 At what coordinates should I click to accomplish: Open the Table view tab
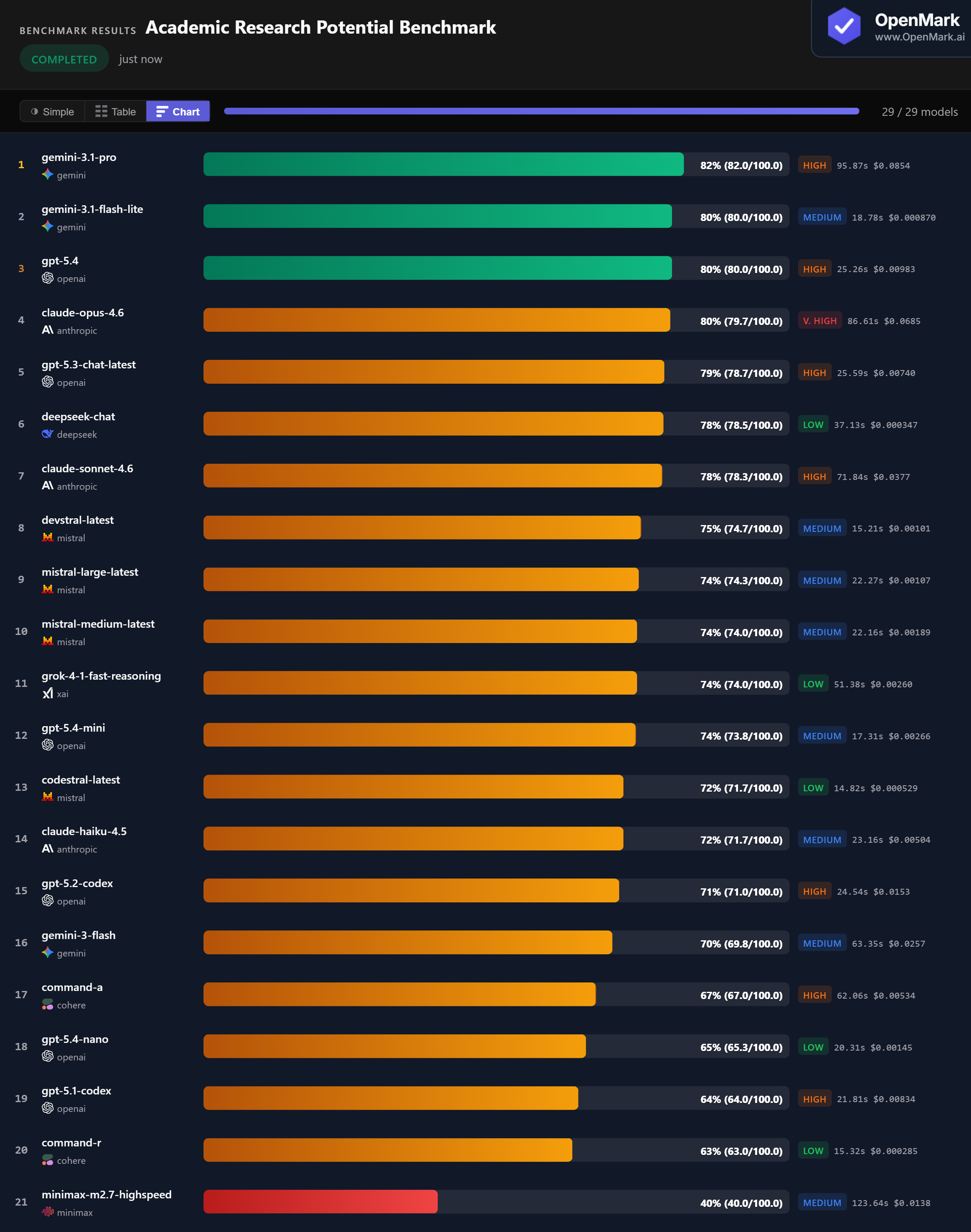(115, 112)
